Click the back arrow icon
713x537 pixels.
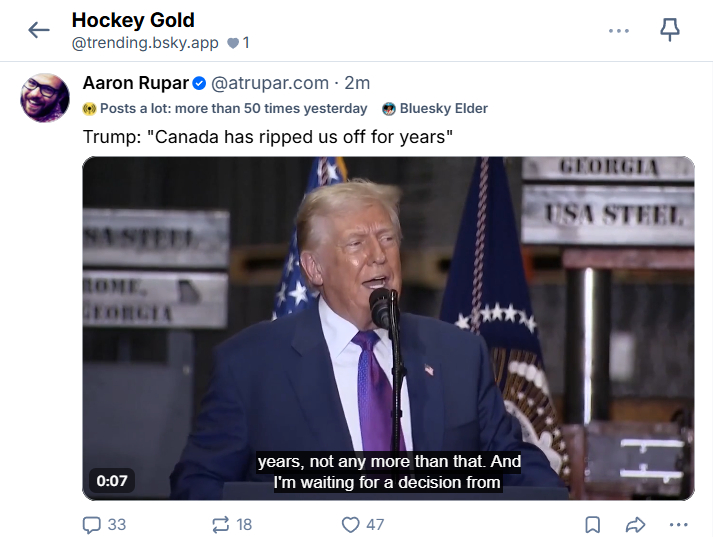[39, 30]
